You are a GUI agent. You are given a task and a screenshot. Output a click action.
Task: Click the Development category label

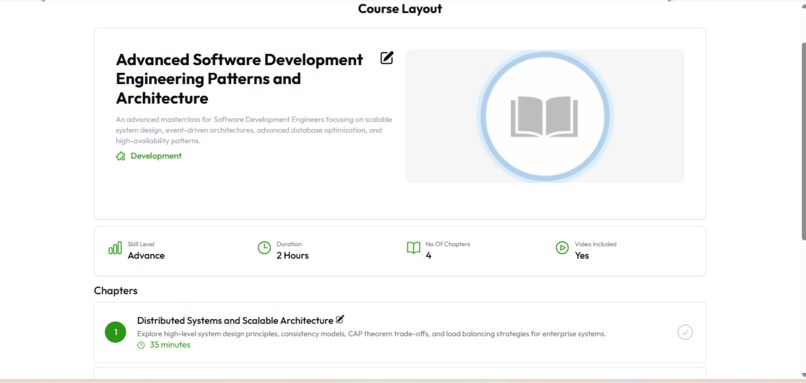click(x=156, y=156)
